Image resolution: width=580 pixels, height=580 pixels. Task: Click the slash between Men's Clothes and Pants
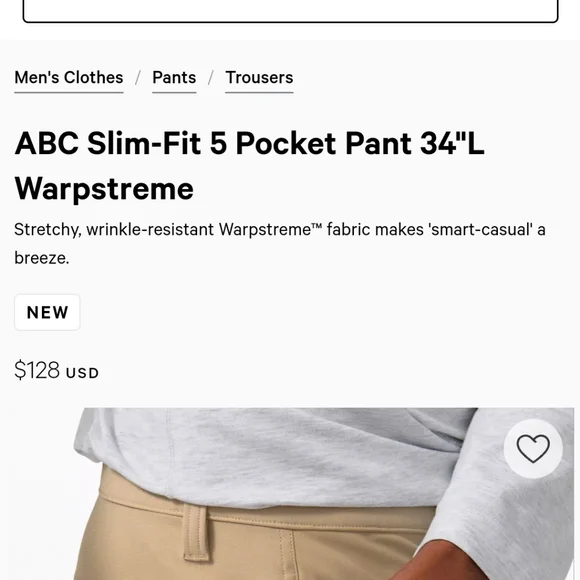coord(138,78)
